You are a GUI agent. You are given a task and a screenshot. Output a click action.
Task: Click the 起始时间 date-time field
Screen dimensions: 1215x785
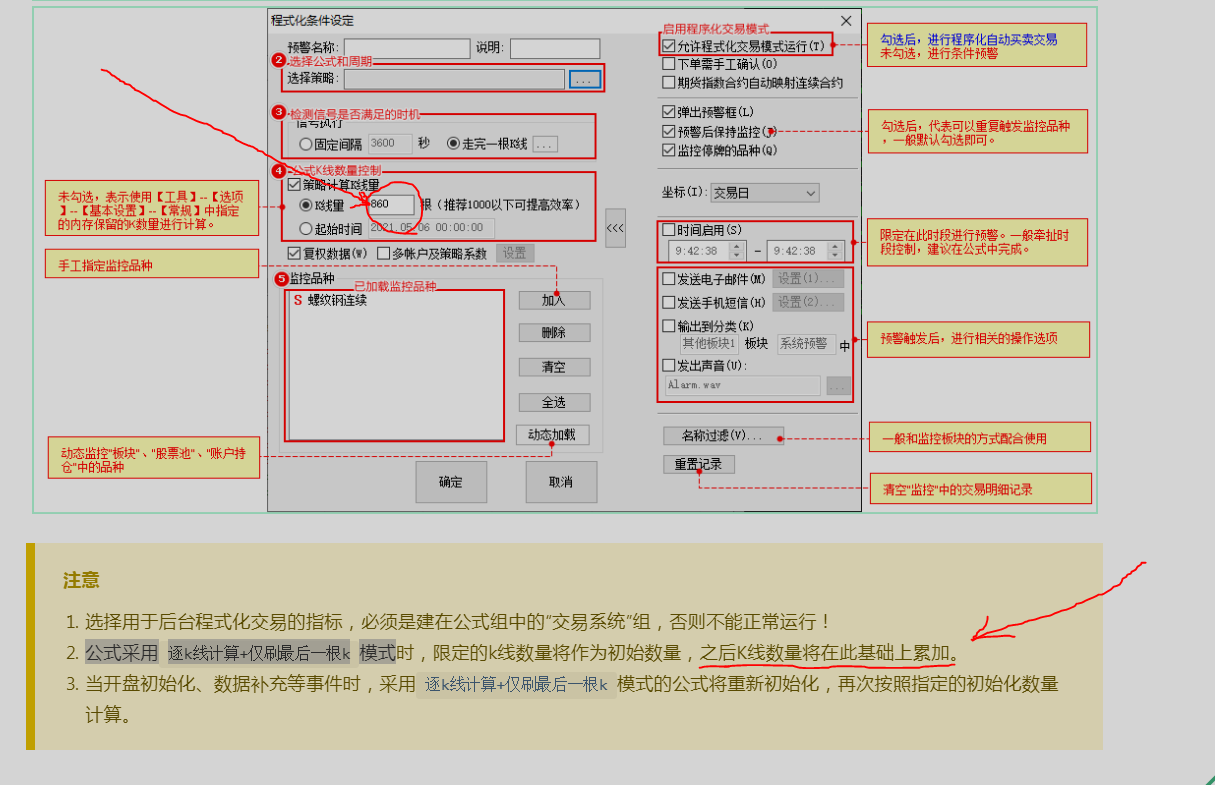(431, 228)
